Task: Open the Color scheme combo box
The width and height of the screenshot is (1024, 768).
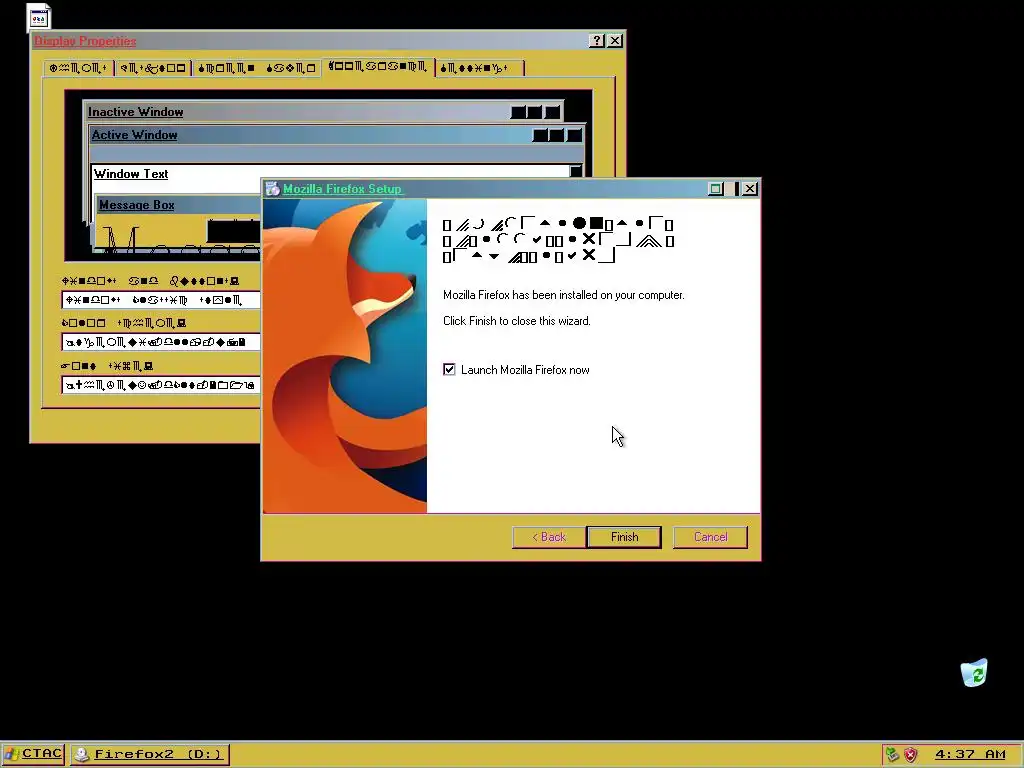Action: [x=161, y=342]
